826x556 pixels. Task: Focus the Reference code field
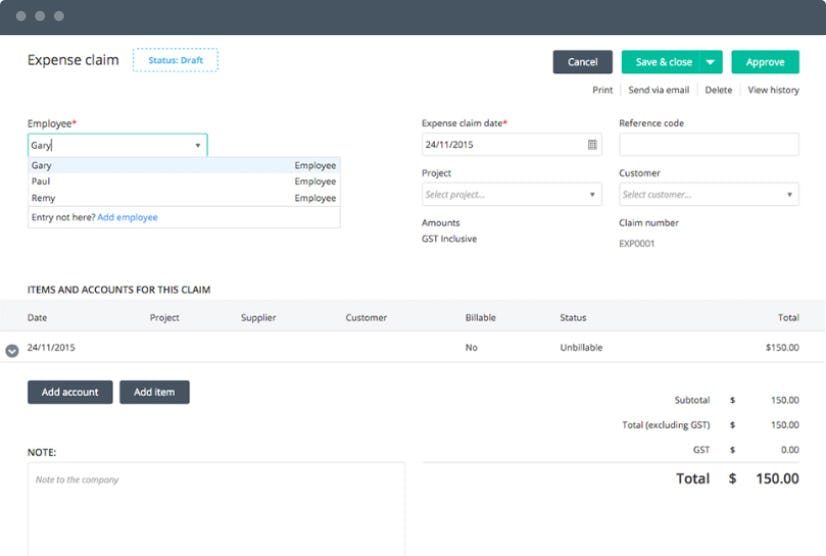(709, 144)
